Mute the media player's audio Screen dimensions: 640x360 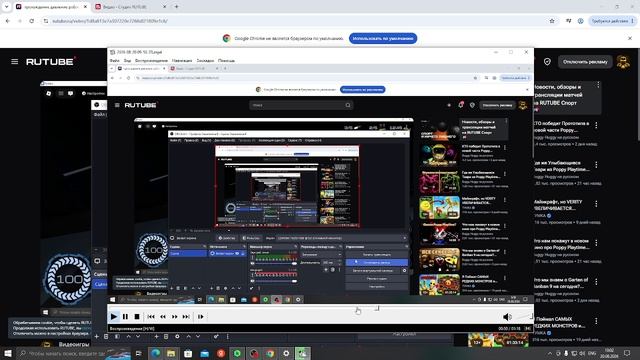click(x=507, y=316)
